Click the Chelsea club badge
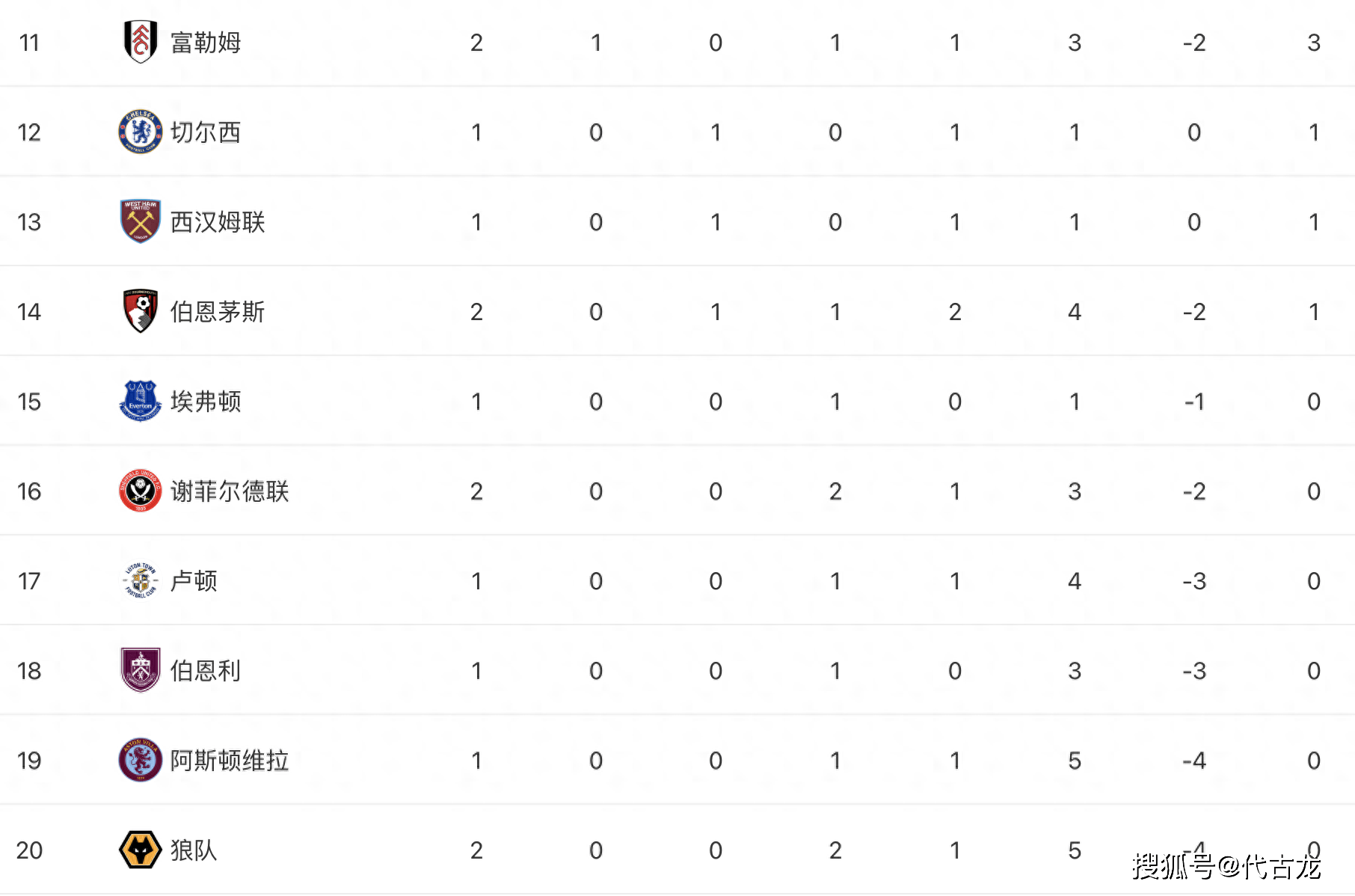Screen dimensions: 1355x896 click(x=141, y=132)
